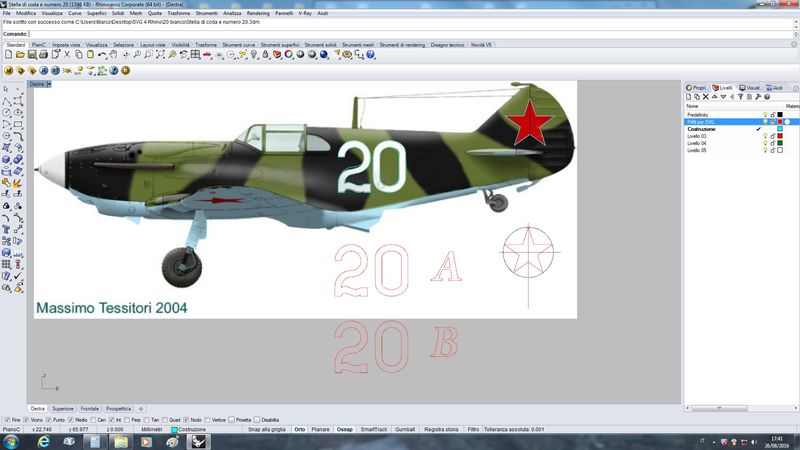Viewport: 800px width, 450px height.
Task: Toggle the Fine osnap checkbox
Action: pyautogui.click(x=7, y=420)
